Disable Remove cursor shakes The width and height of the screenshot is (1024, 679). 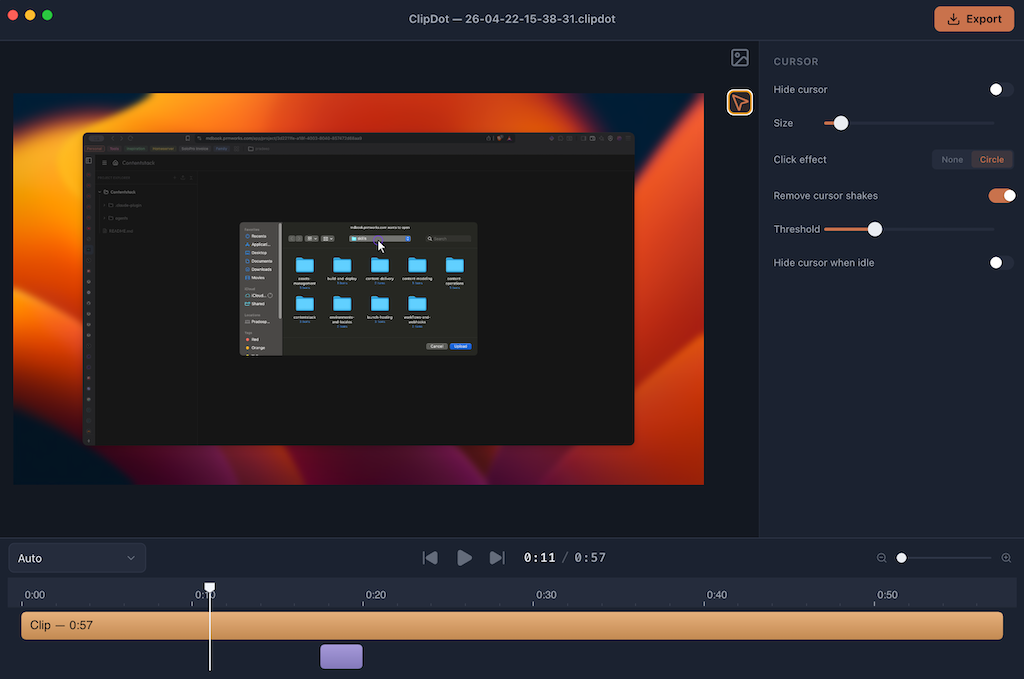coord(1001,196)
